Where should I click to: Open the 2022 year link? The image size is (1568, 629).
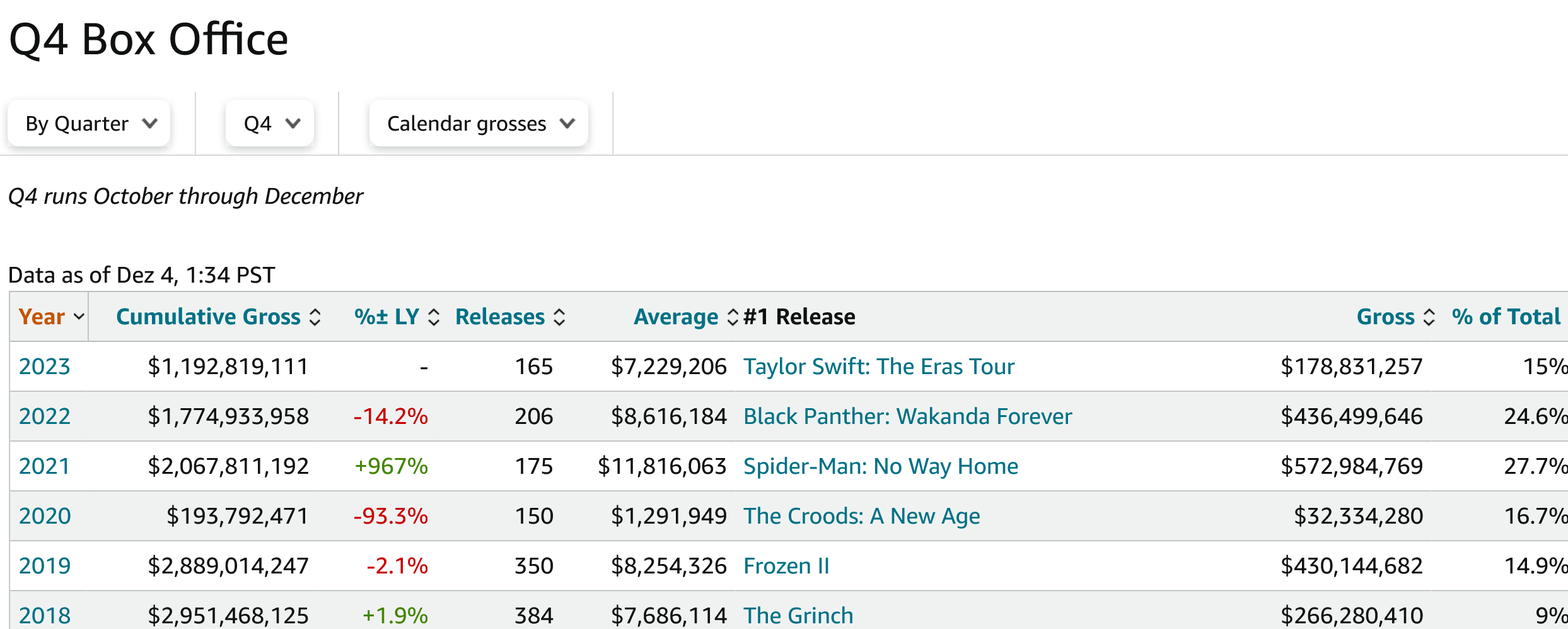[45, 416]
